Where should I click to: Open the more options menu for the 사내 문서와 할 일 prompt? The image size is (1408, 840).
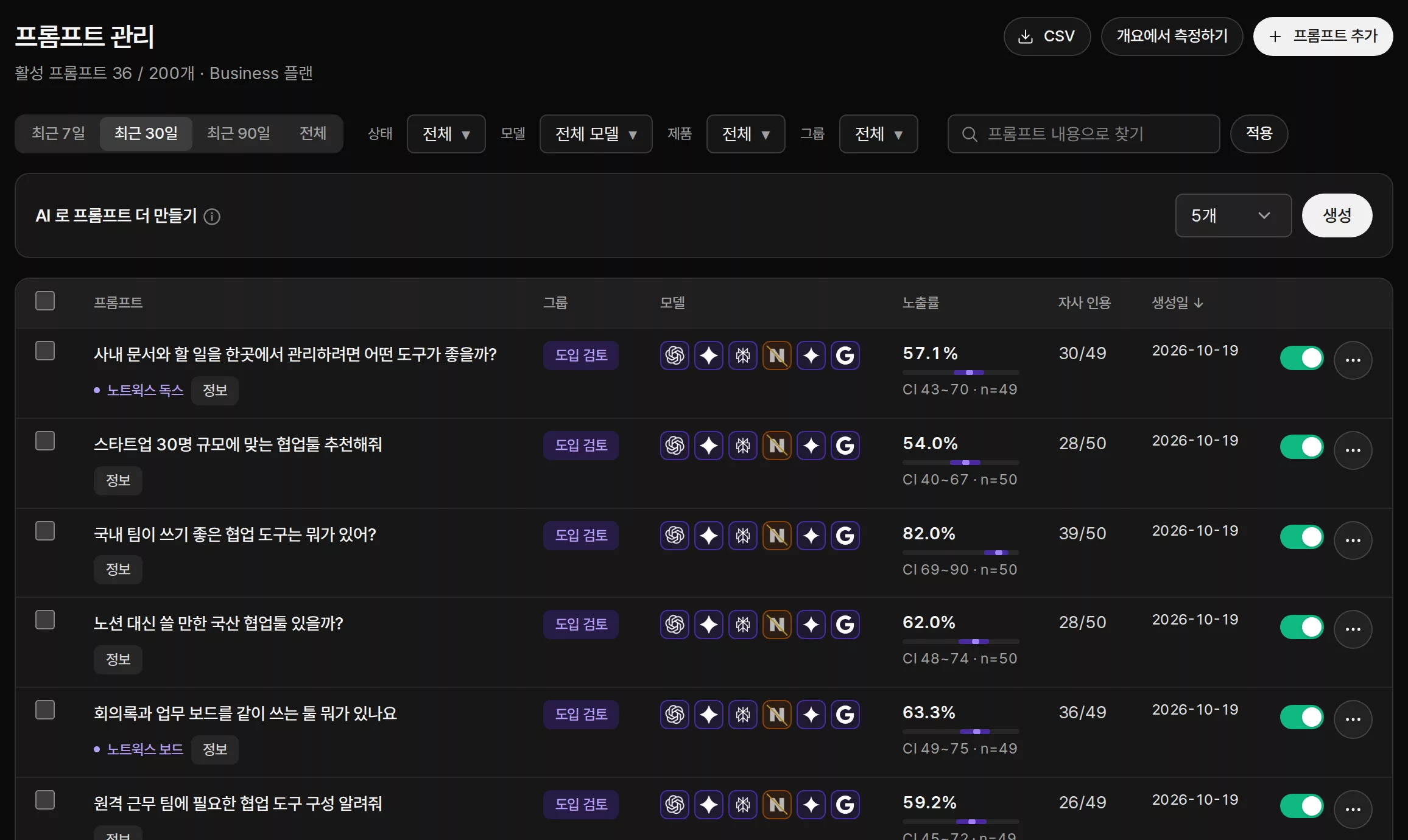1353,360
